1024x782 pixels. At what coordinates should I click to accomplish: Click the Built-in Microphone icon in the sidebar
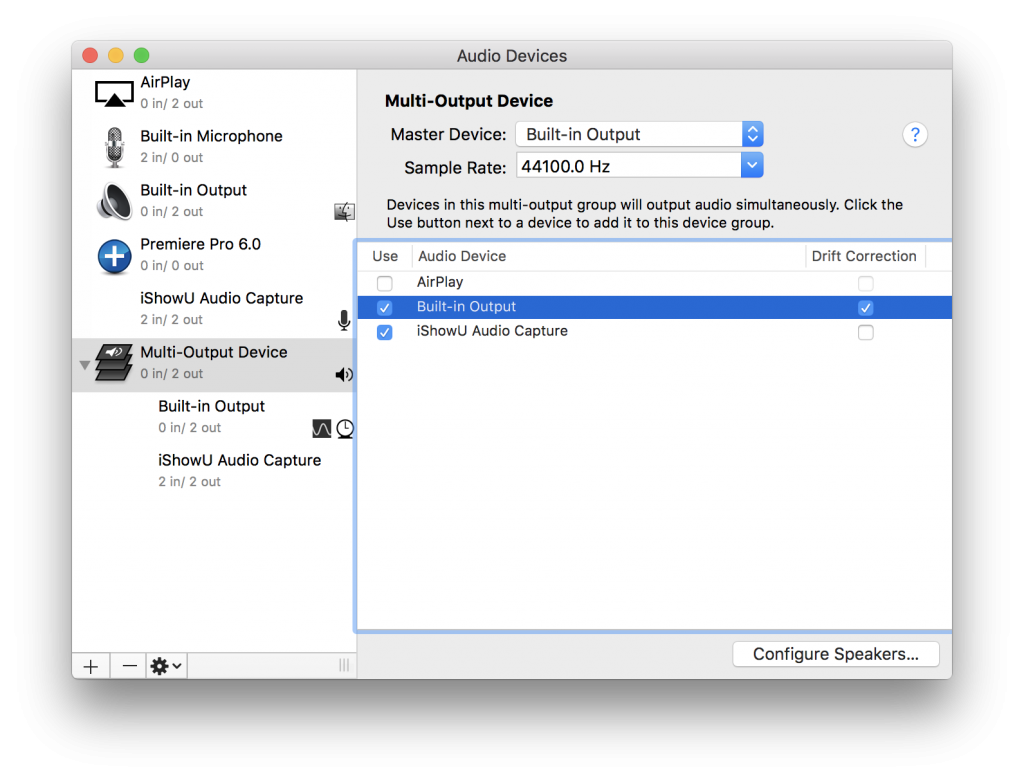pyautogui.click(x=113, y=147)
